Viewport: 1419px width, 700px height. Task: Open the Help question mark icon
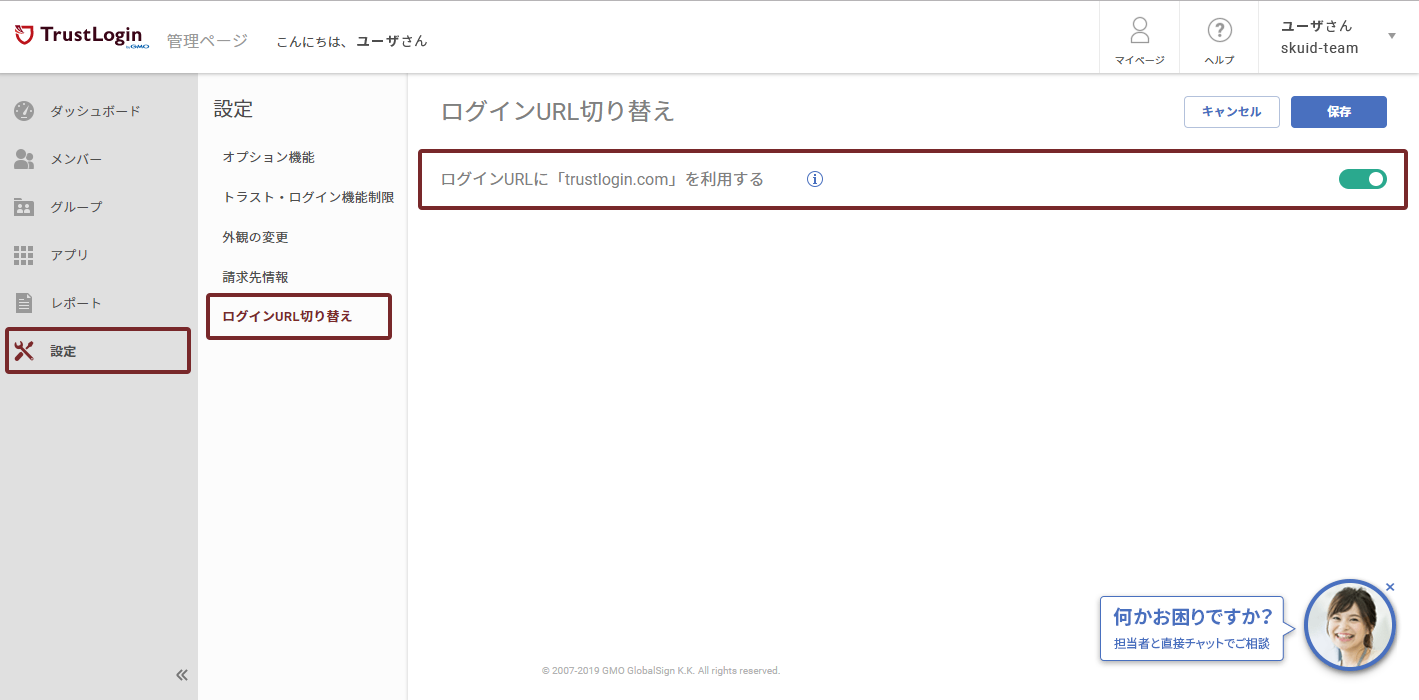pos(1219,31)
